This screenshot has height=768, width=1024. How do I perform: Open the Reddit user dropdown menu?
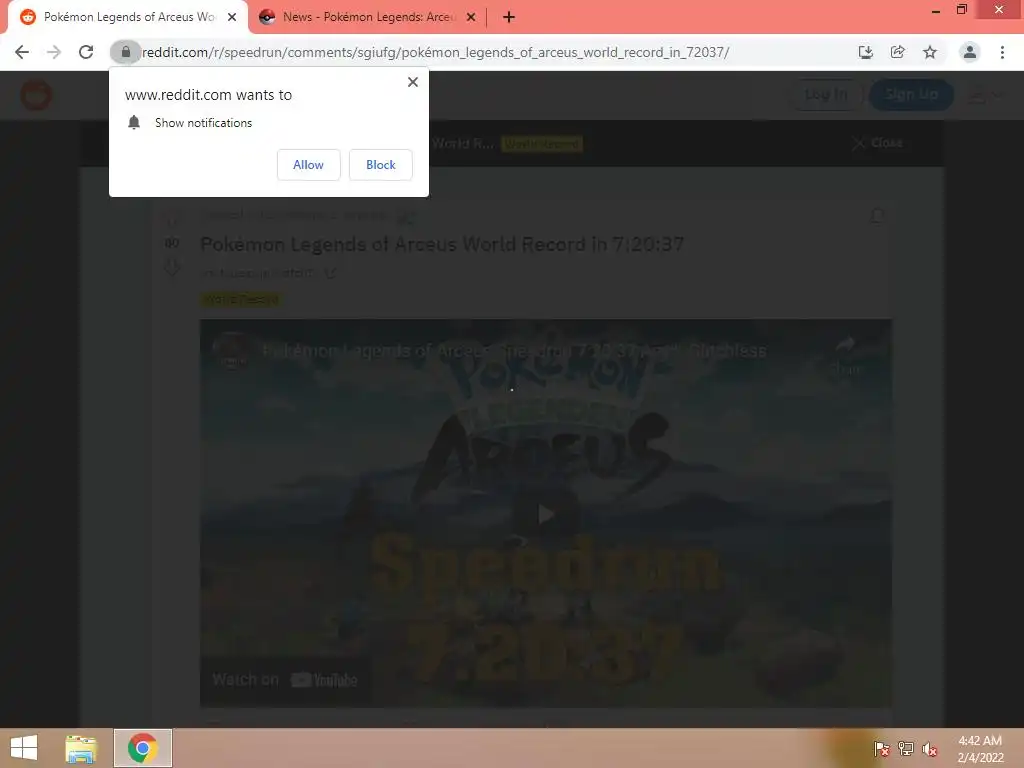pos(985,95)
